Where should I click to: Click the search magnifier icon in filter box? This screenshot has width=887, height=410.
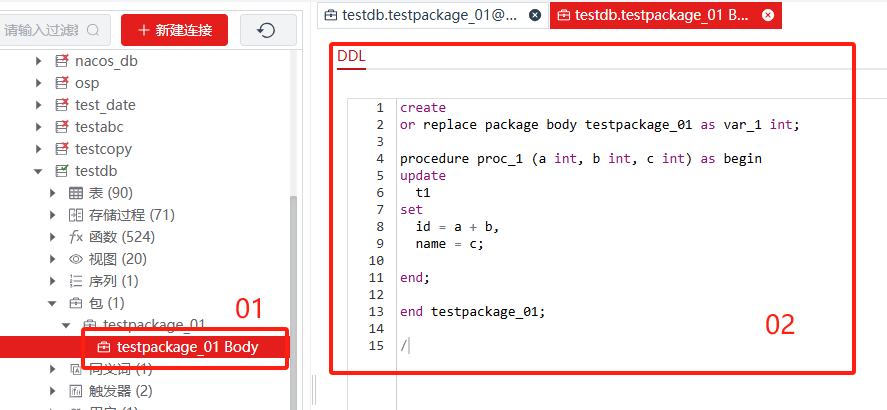click(93, 31)
